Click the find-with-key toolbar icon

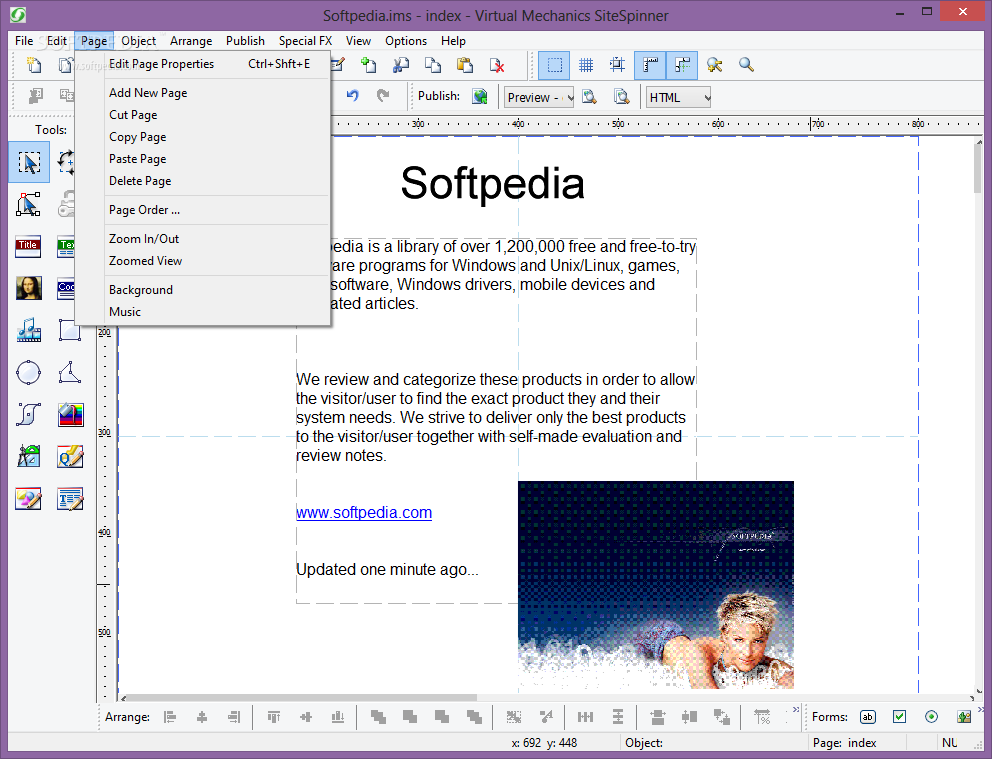point(714,65)
